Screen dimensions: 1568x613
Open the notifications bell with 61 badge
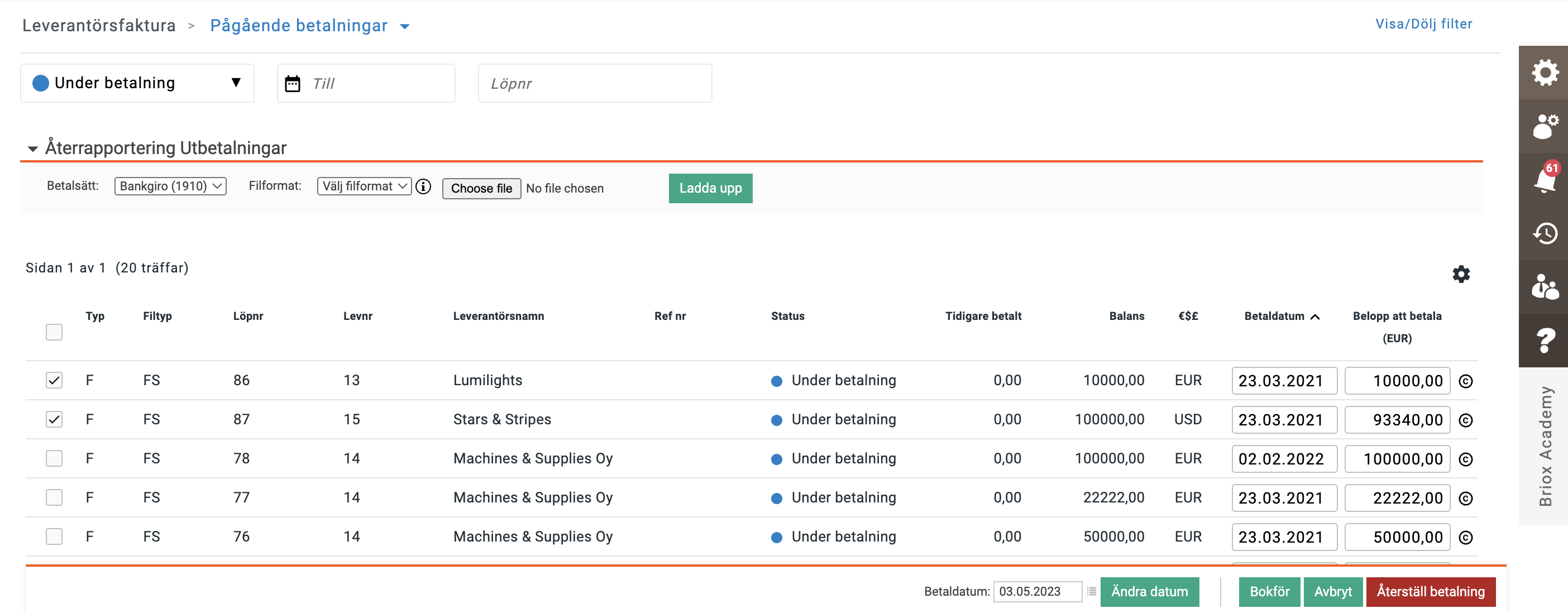[x=1545, y=179]
